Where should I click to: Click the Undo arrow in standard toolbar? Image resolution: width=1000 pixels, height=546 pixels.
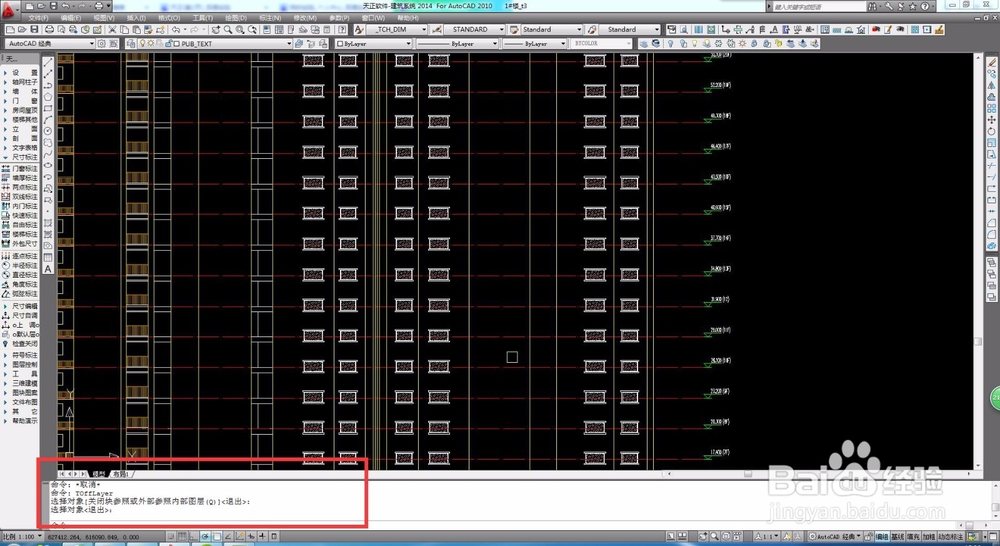(x=177, y=29)
